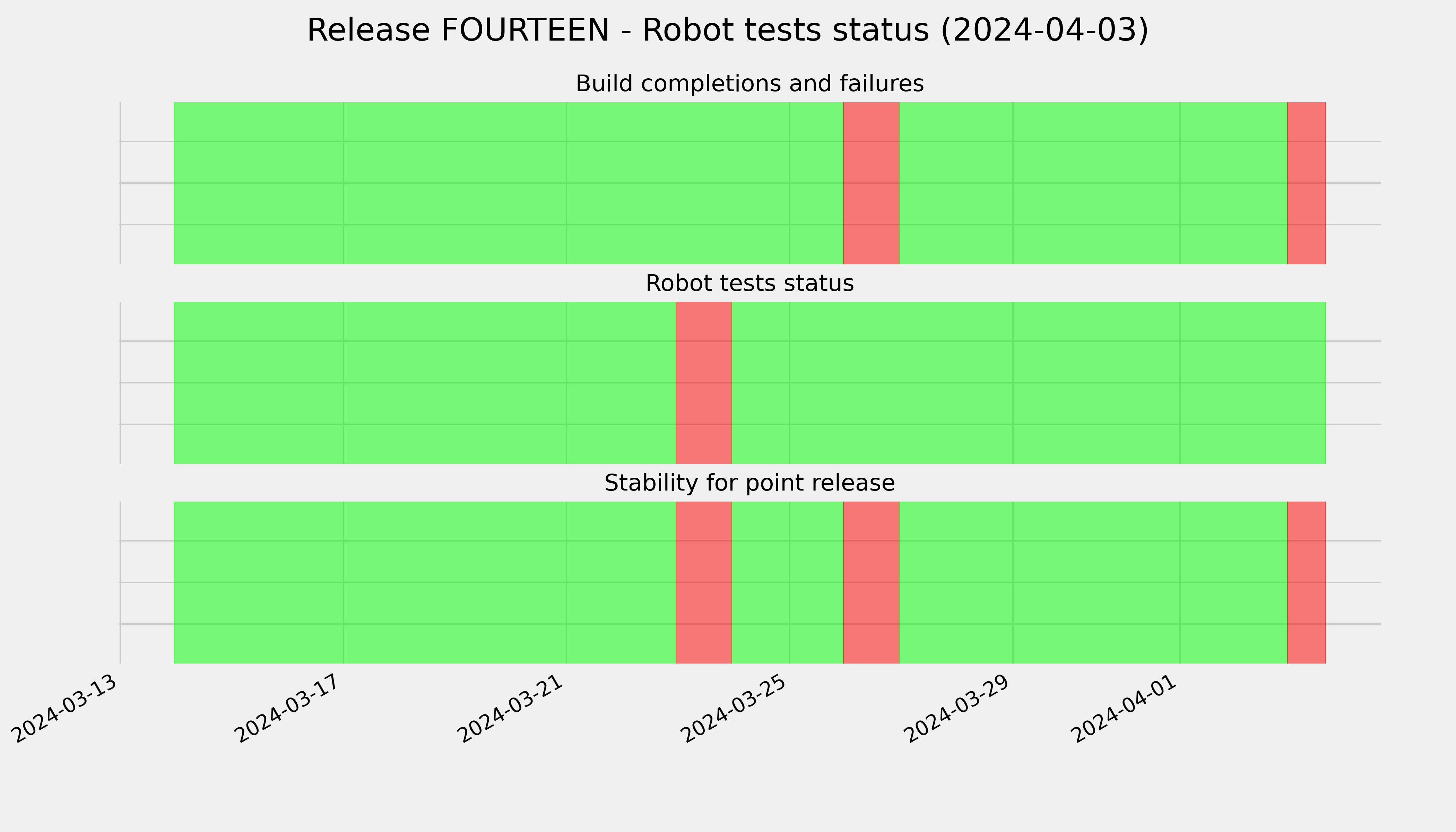Click the rightmost red band in Stability chart

click(1306, 582)
